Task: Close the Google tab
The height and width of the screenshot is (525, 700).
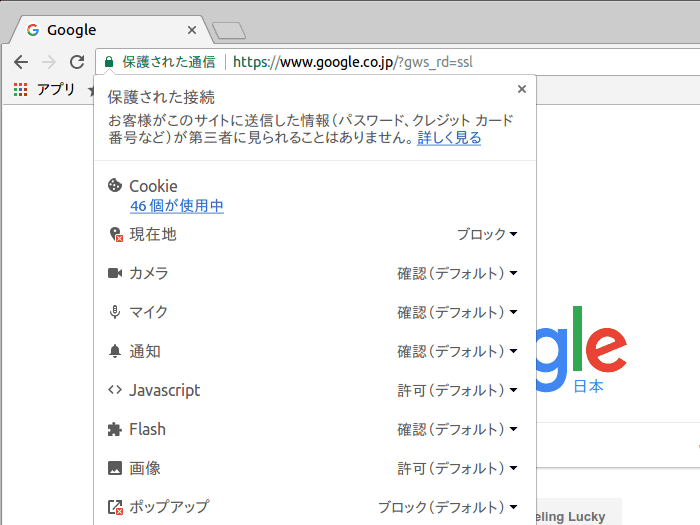Action: 192,30
